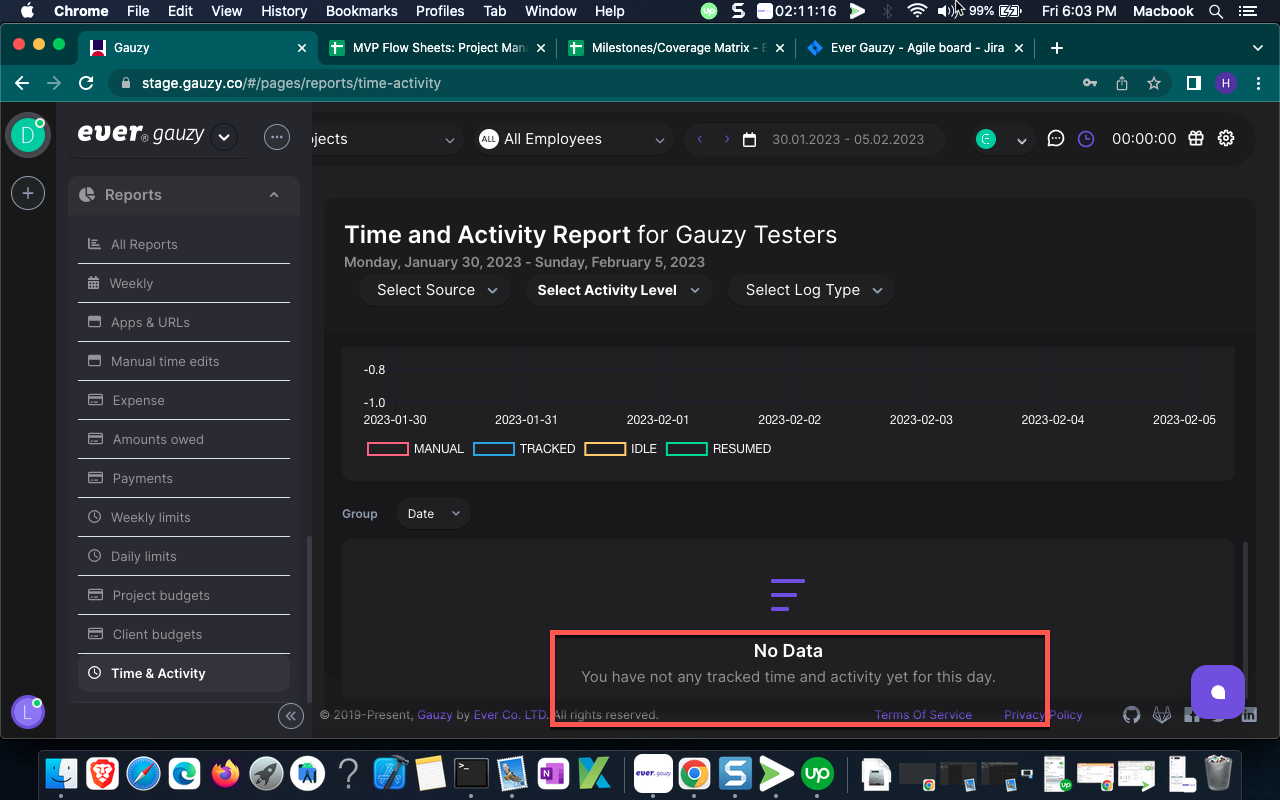Screen dimensions: 1280x800
Task: Click the more options ellipsis button
Action: click(277, 137)
